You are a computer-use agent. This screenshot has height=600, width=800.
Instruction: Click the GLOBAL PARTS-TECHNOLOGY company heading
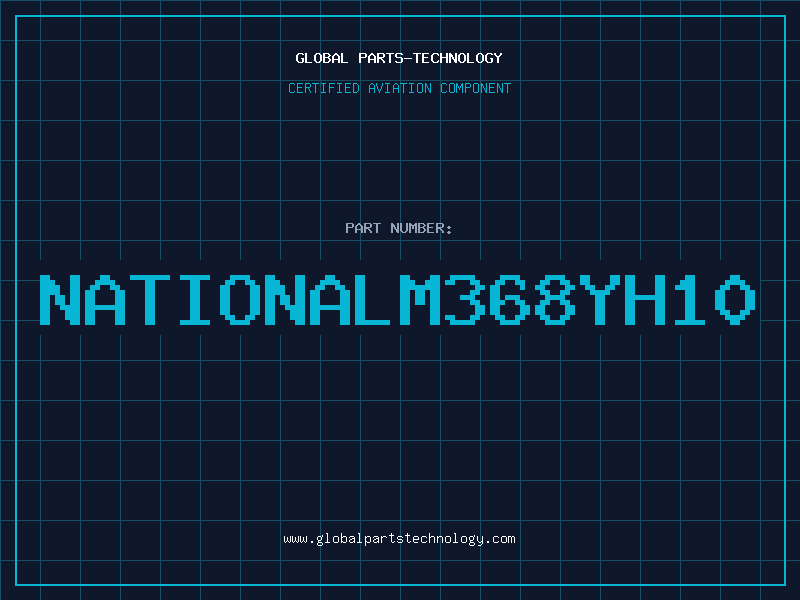(399, 58)
